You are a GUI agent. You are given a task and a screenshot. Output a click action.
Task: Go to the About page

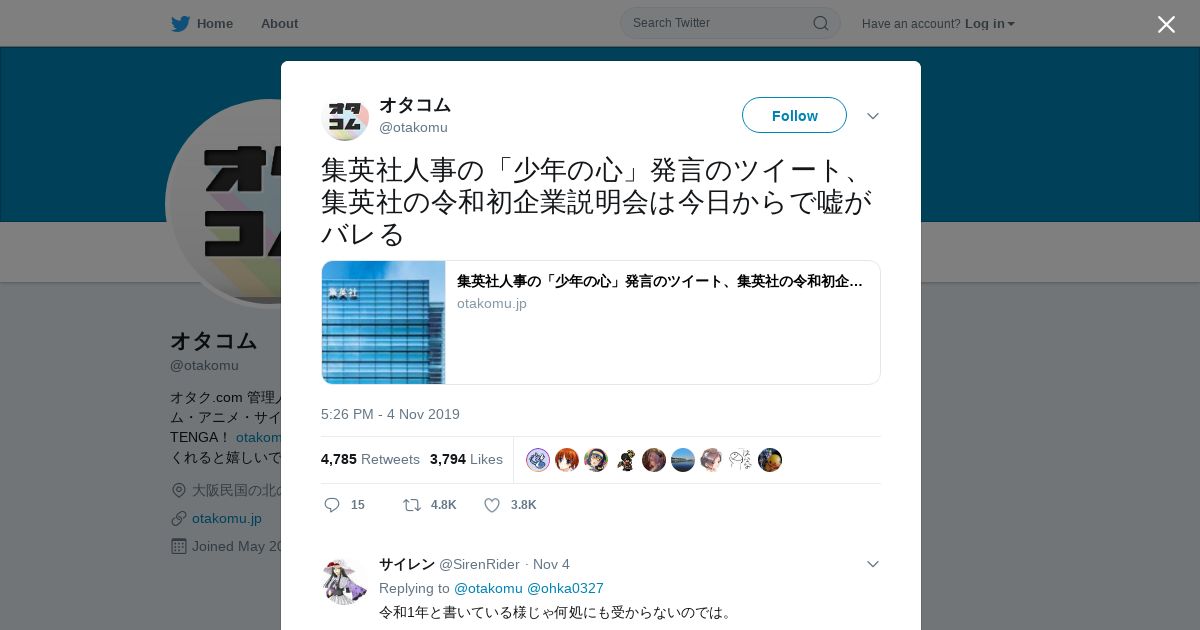(x=279, y=23)
